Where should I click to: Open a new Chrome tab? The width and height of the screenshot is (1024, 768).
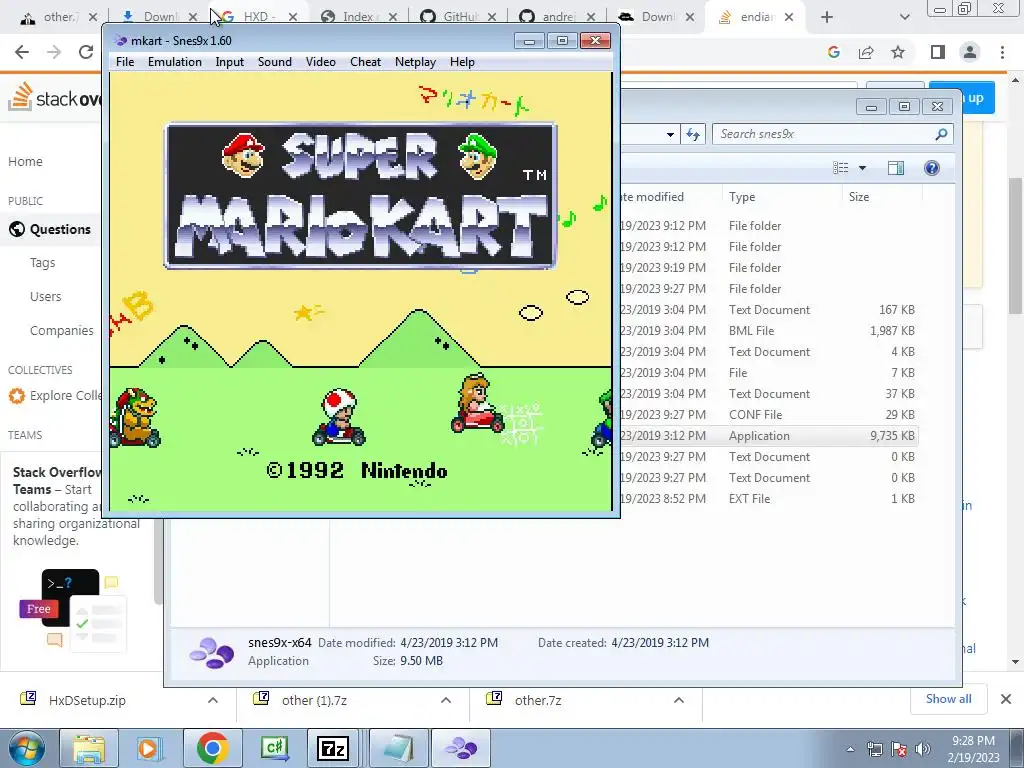coord(827,17)
